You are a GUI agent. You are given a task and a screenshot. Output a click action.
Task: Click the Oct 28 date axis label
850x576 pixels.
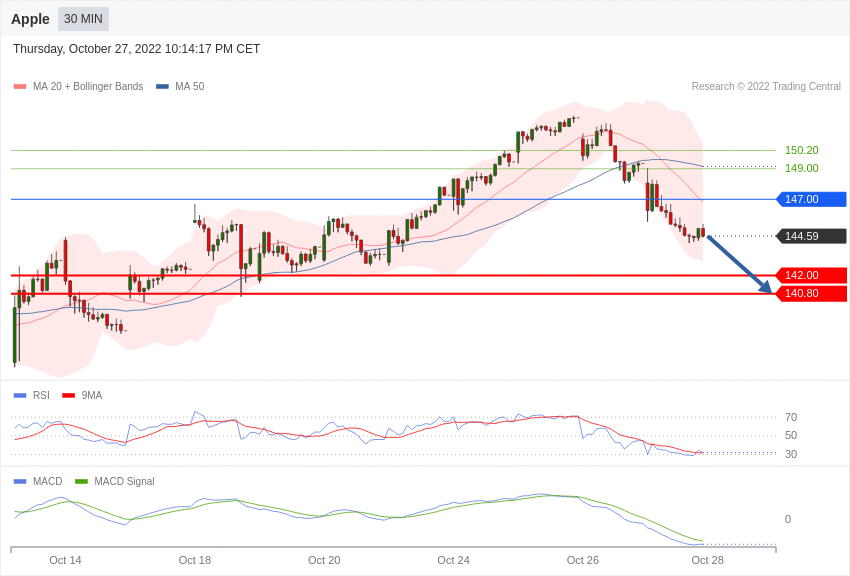click(707, 560)
